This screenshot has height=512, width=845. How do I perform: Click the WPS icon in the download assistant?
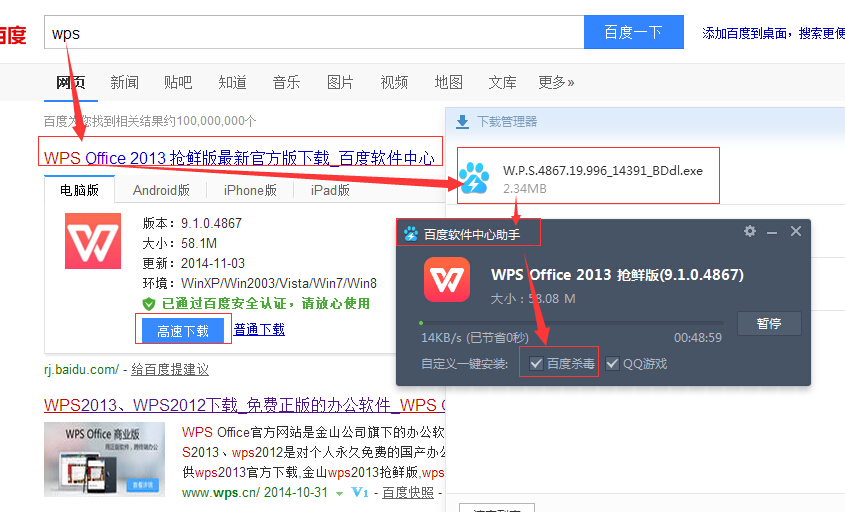[446, 280]
